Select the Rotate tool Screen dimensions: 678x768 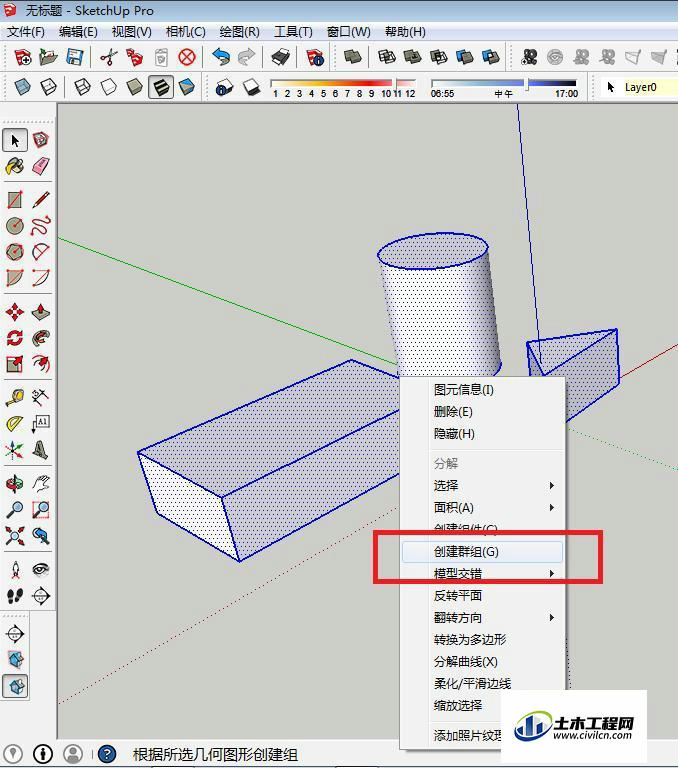(x=15, y=337)
